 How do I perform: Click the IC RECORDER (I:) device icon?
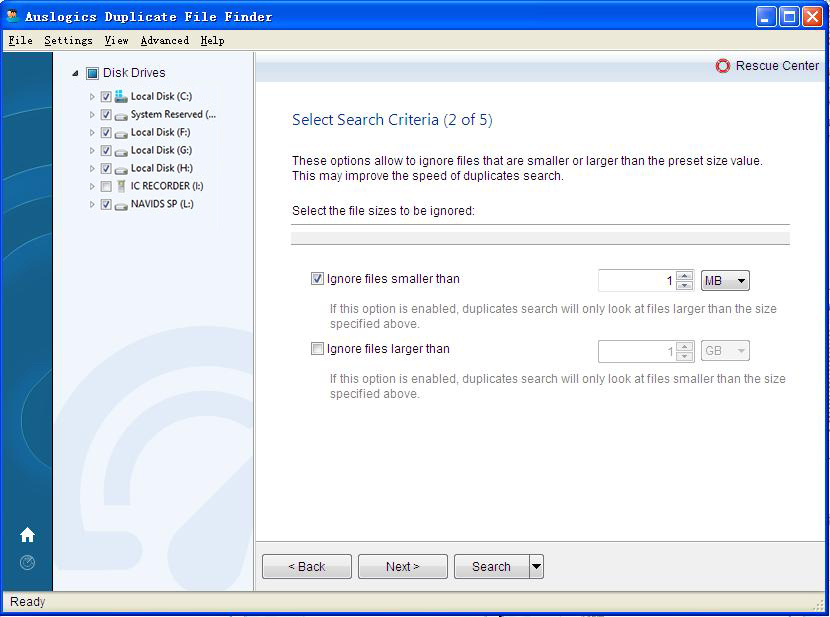tap(121, 186)
